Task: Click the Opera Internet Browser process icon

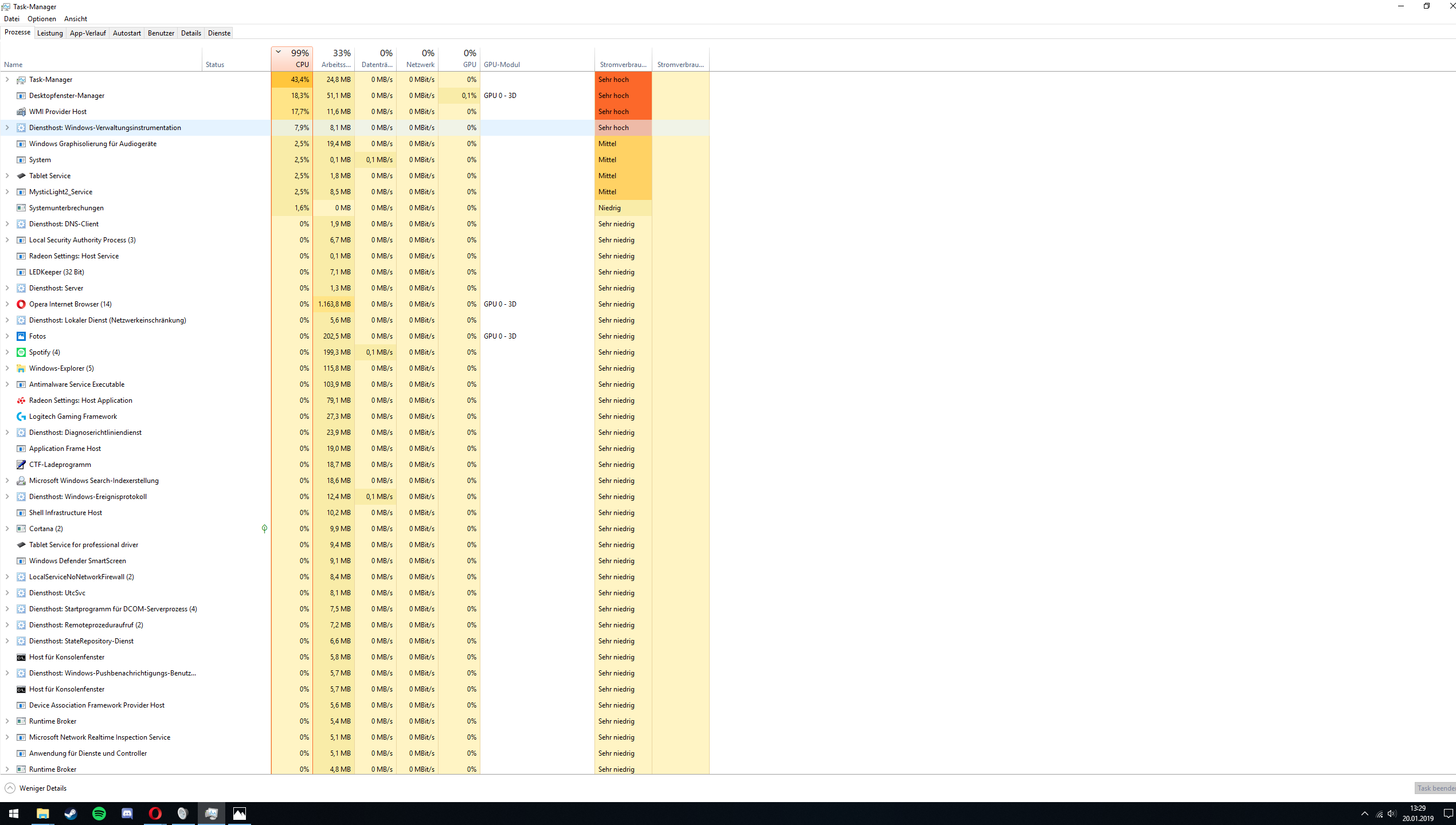Action: (x=21, y=304)
